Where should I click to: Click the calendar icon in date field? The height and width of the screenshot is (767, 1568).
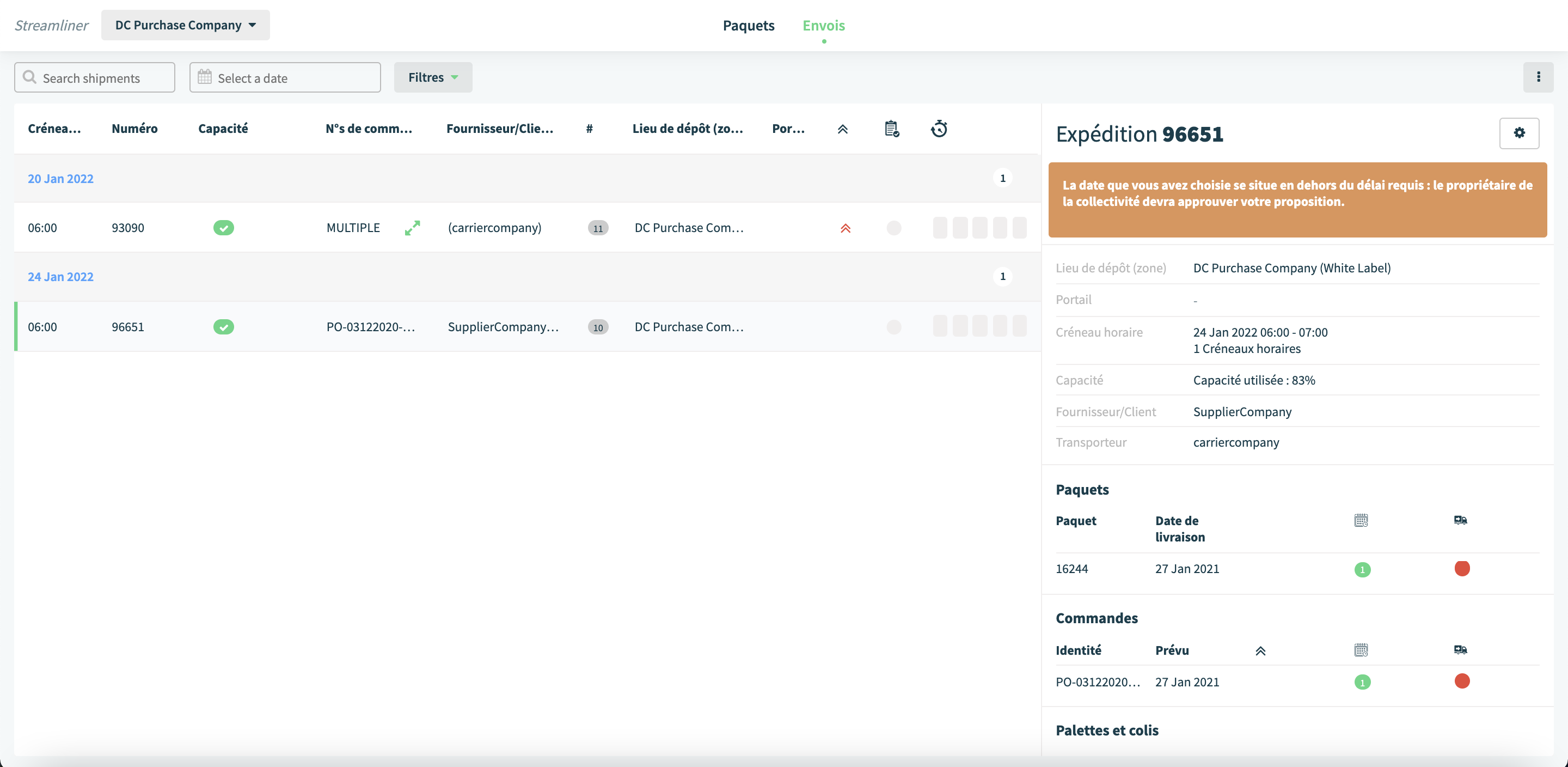pos(205,77)
